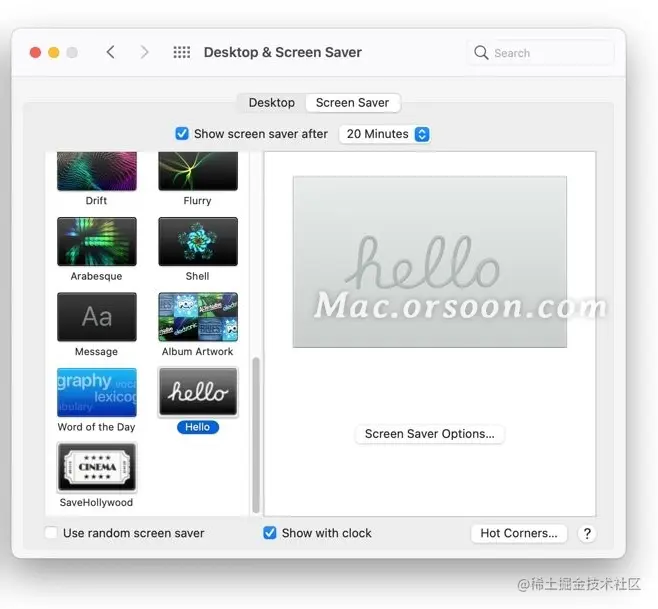Uncheck Show with clock
This screenshot has width=658, height=609.
pyautogui.click(x=270, y=533)
